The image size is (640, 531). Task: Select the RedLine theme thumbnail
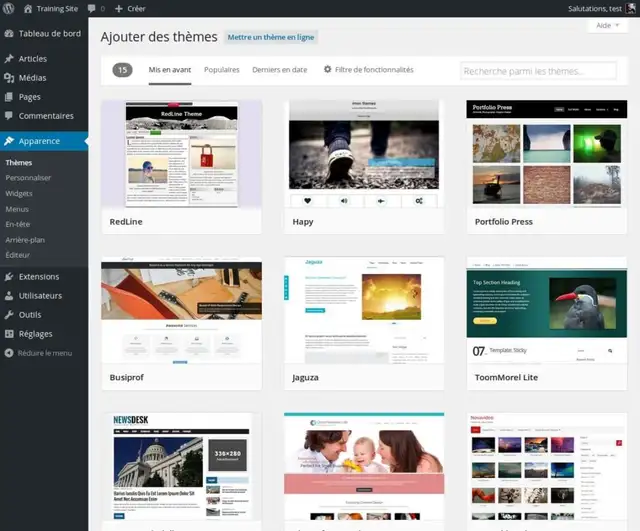tap(182, 154)
